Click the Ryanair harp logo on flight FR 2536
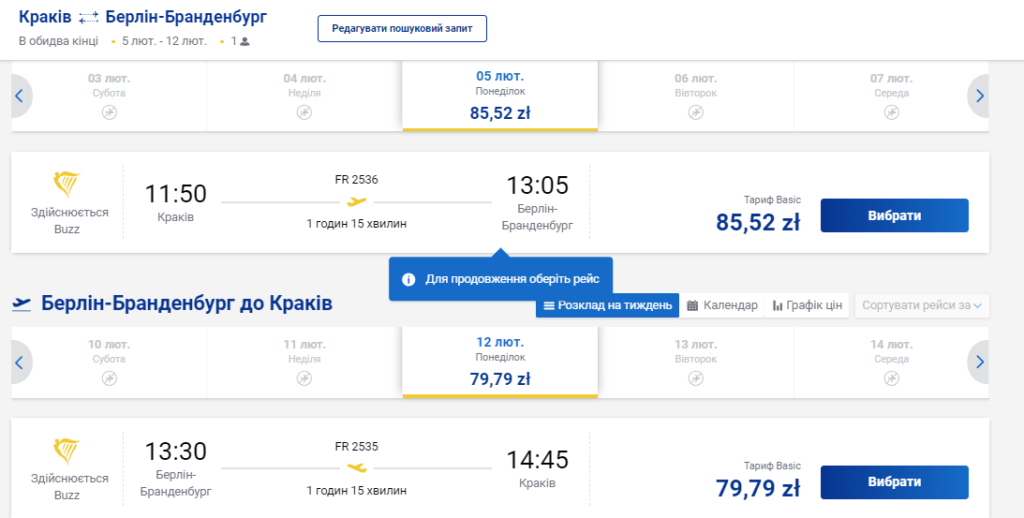 66,184
